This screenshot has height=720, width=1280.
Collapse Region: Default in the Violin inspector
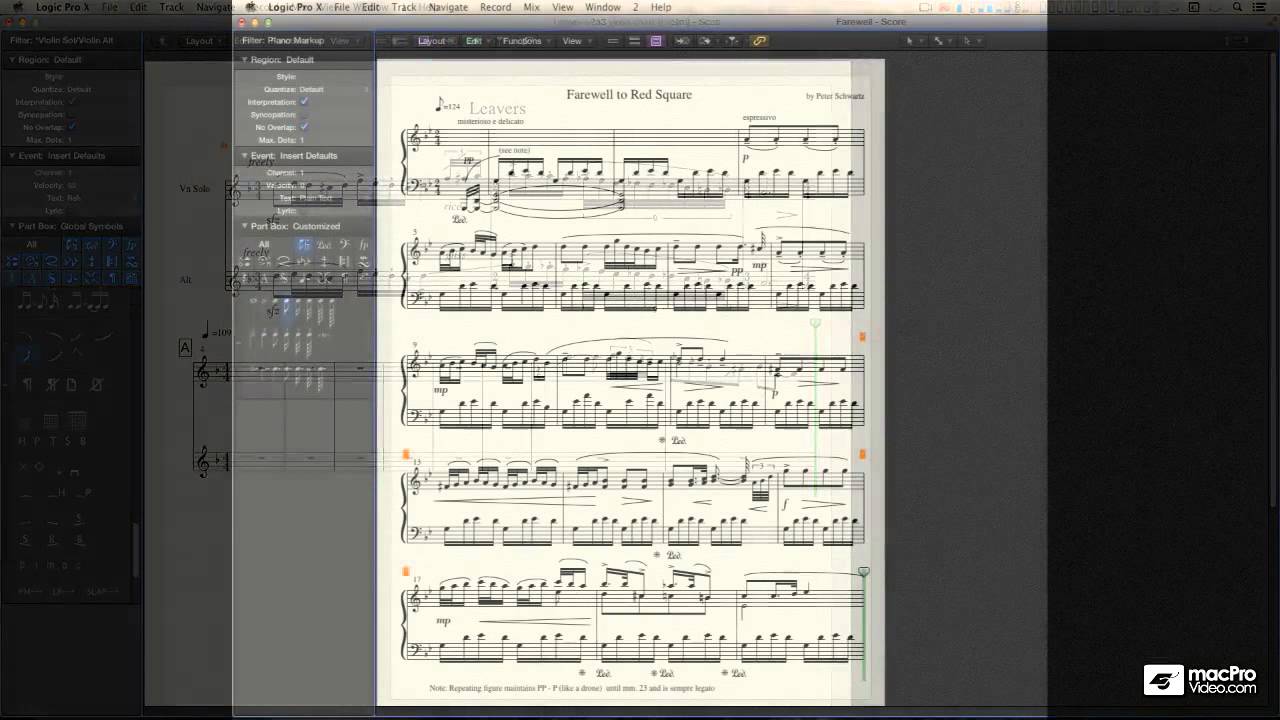click(x=12, y=60)
